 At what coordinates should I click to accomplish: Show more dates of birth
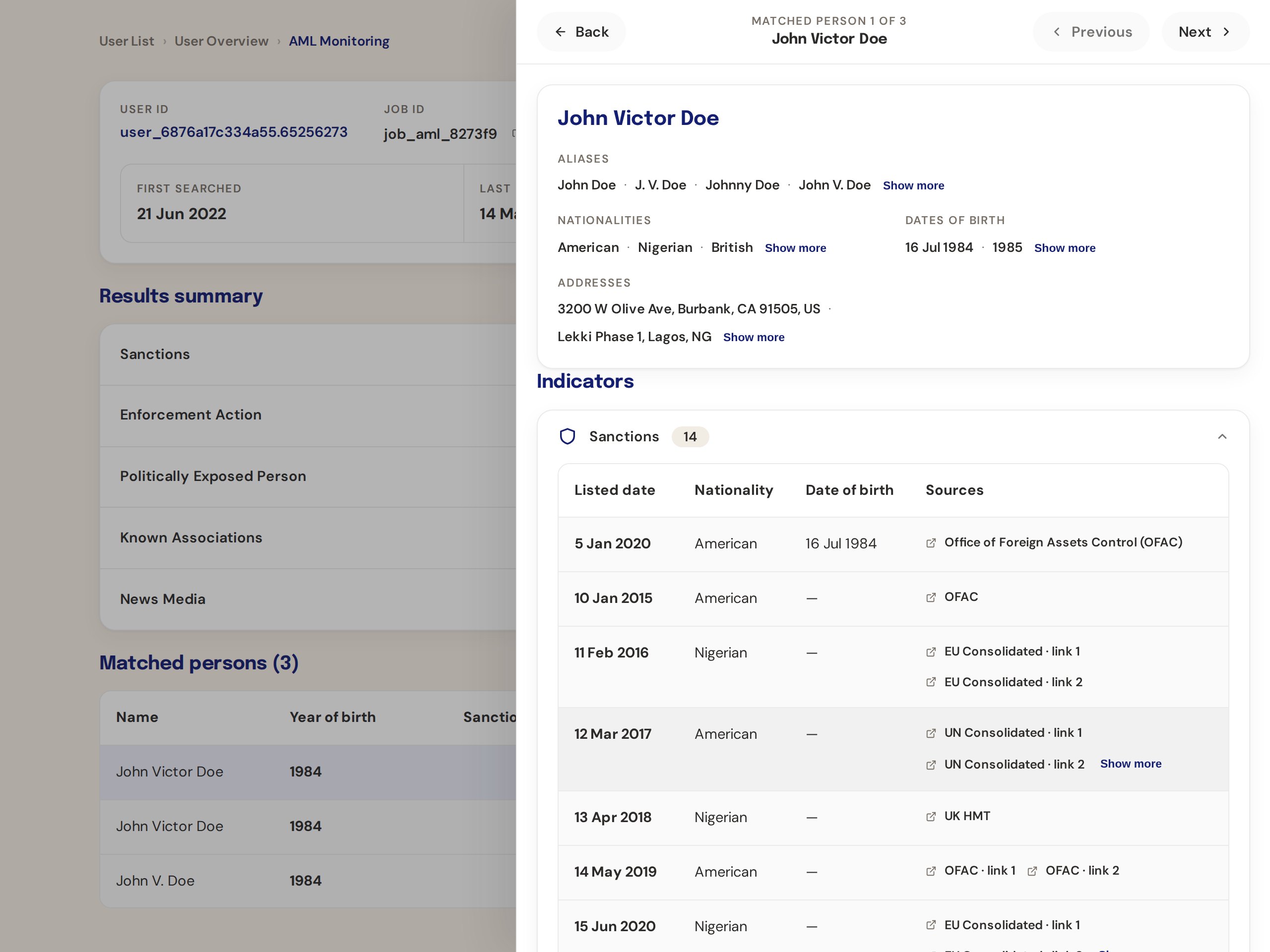(x=1065, y=248)
